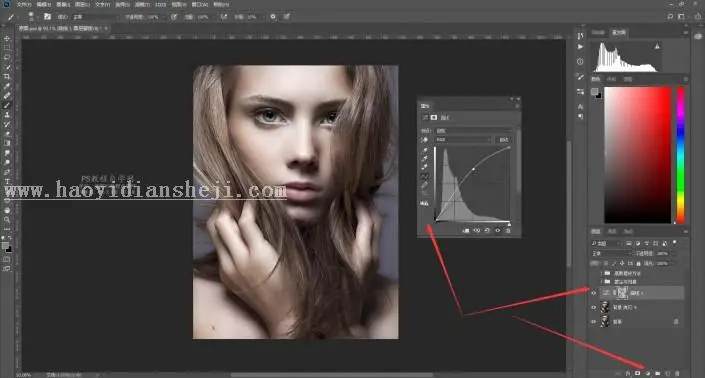Screen dimensions: 705x378
Task: Open the layer blend mode dropdown
Action: [x=611, y=253]
